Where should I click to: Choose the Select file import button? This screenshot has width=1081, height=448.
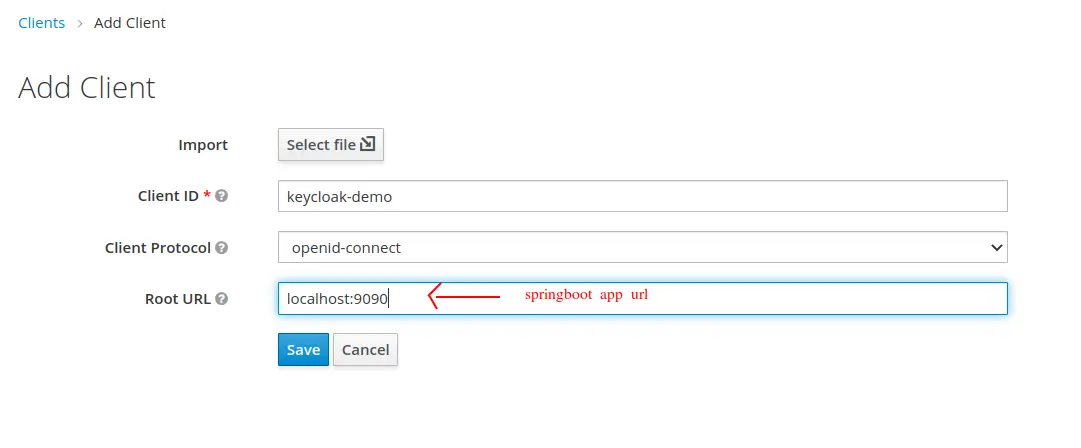click(331, 145)
